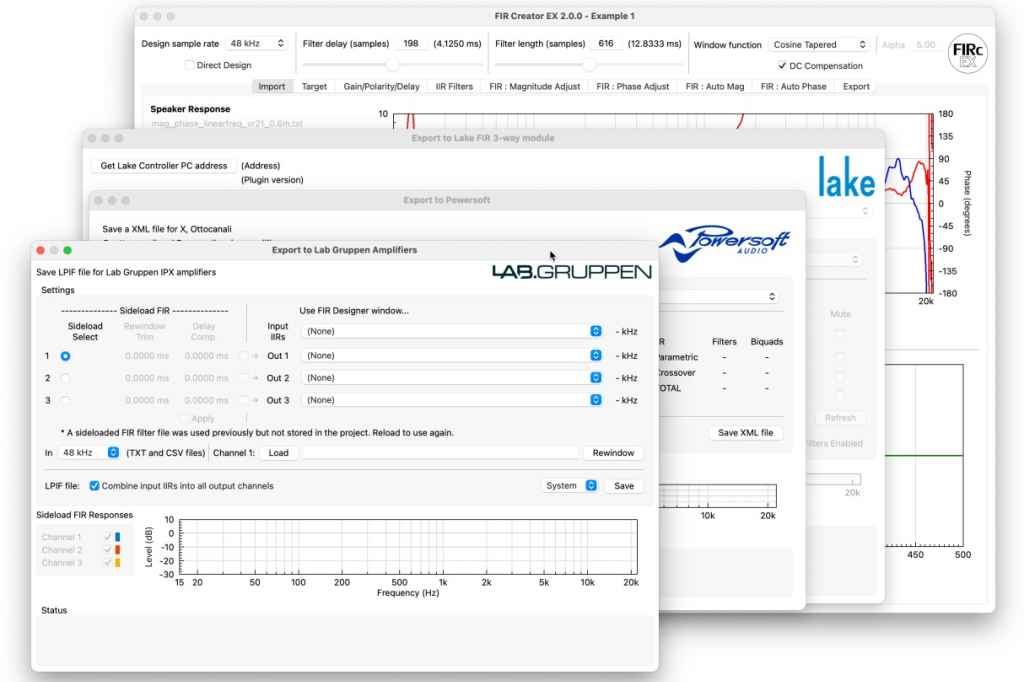The height and width of the screenshot is (682, 1024).
Task: Click the FIRc EX logo icon
Action: tap(967, 54)
